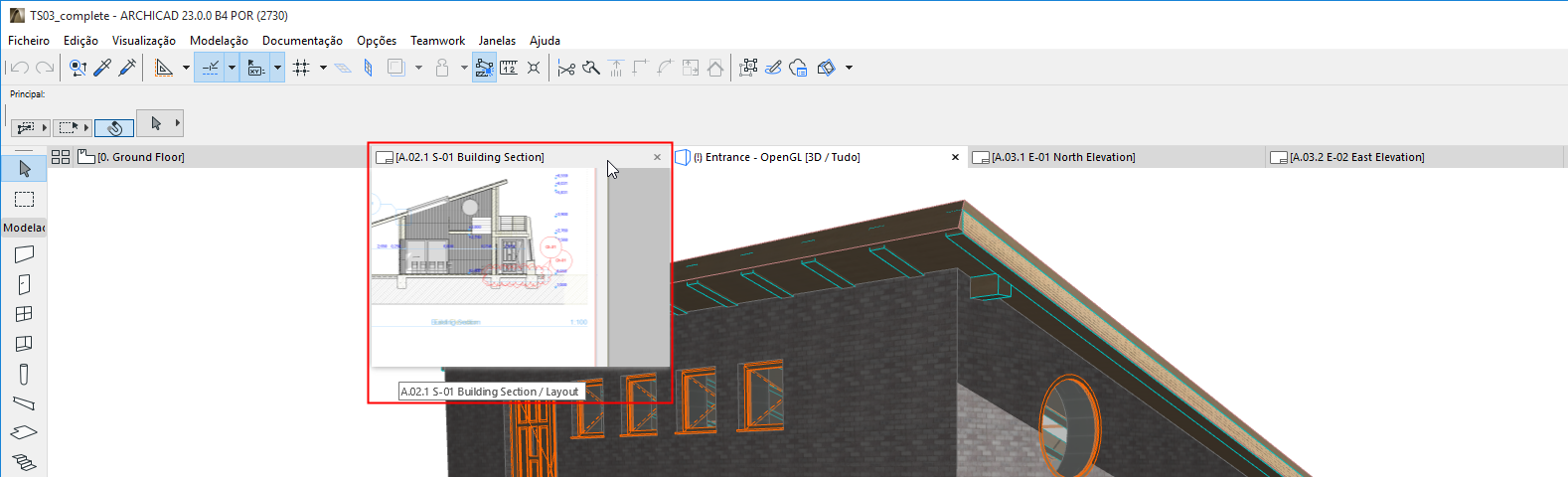Screen dimensions: 1568x477
Task: Expand the 3D view options arrow
Action: point(849,68)
